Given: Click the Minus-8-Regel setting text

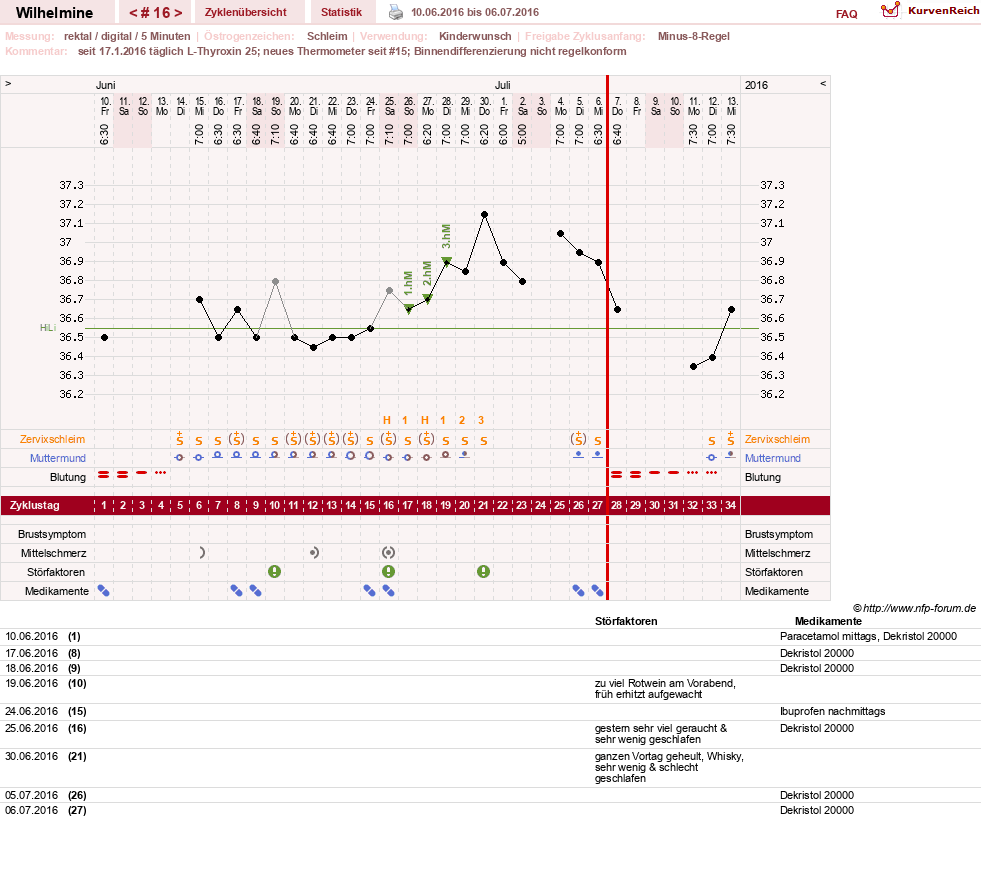Looking at the screenshot, I should click(693, 36).
